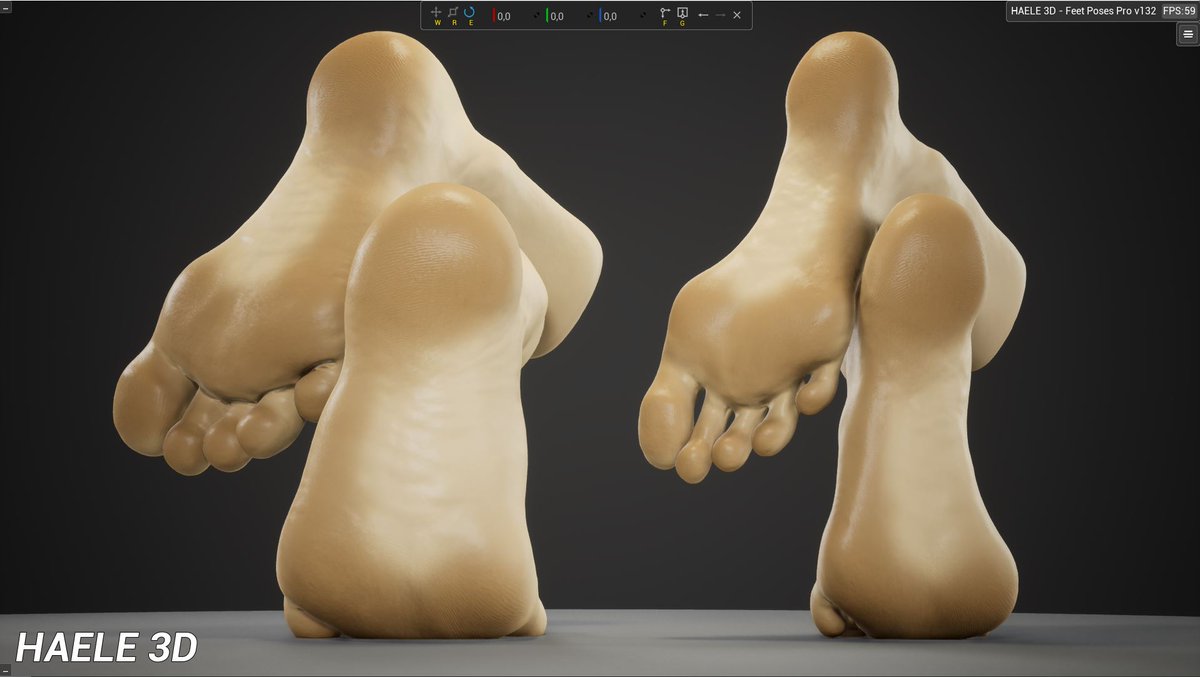
Task: Click the small minus button at top-left corner
Action: 4,7
